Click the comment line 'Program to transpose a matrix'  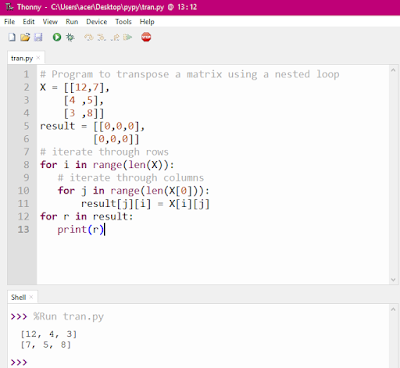tap(190, 74)
